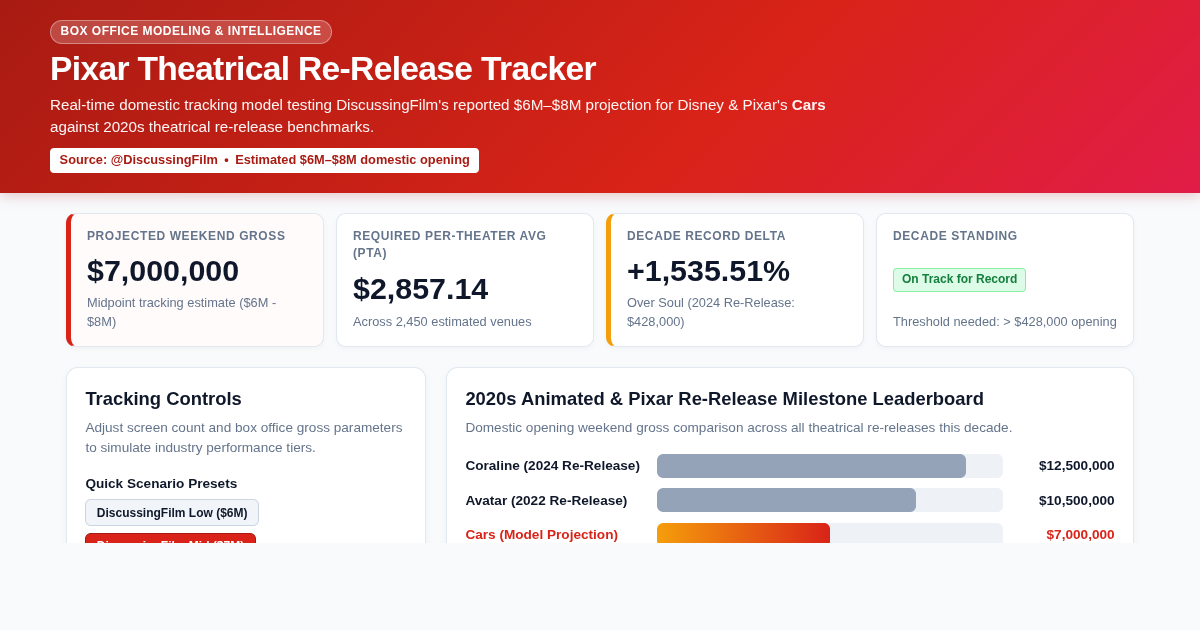This screenshot has width=1200, height=630.
Task: Click the Quick Scenario Presets label
Action: pos(161,484)
